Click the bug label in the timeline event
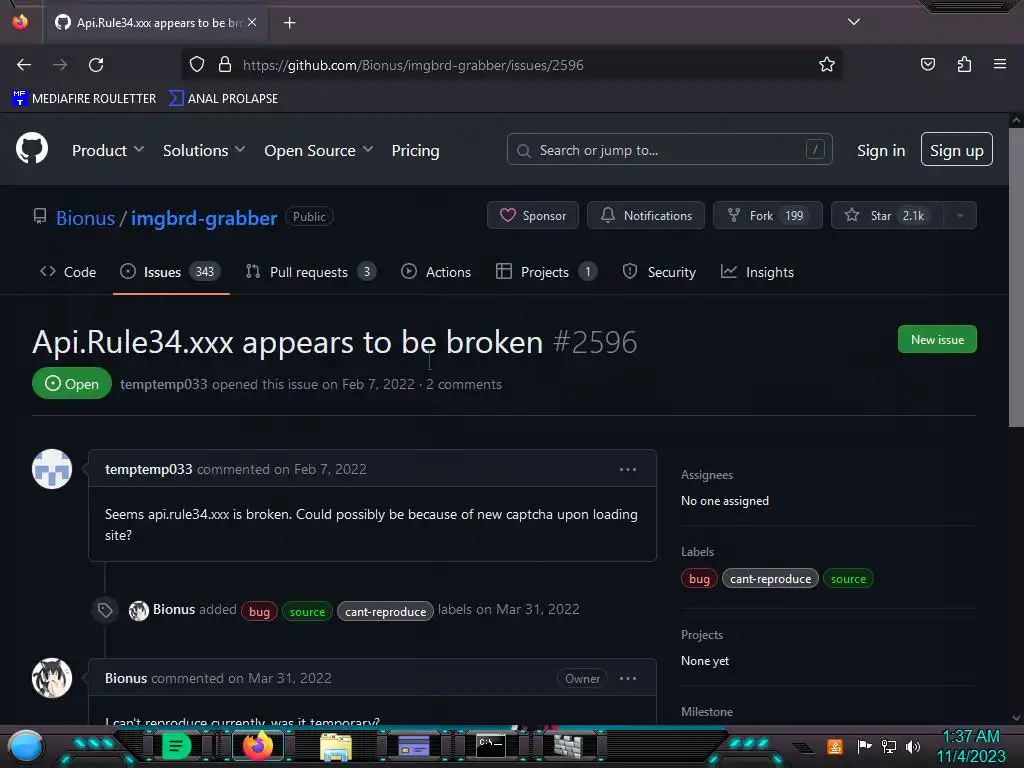1024x768 pixels. (259, 612)
